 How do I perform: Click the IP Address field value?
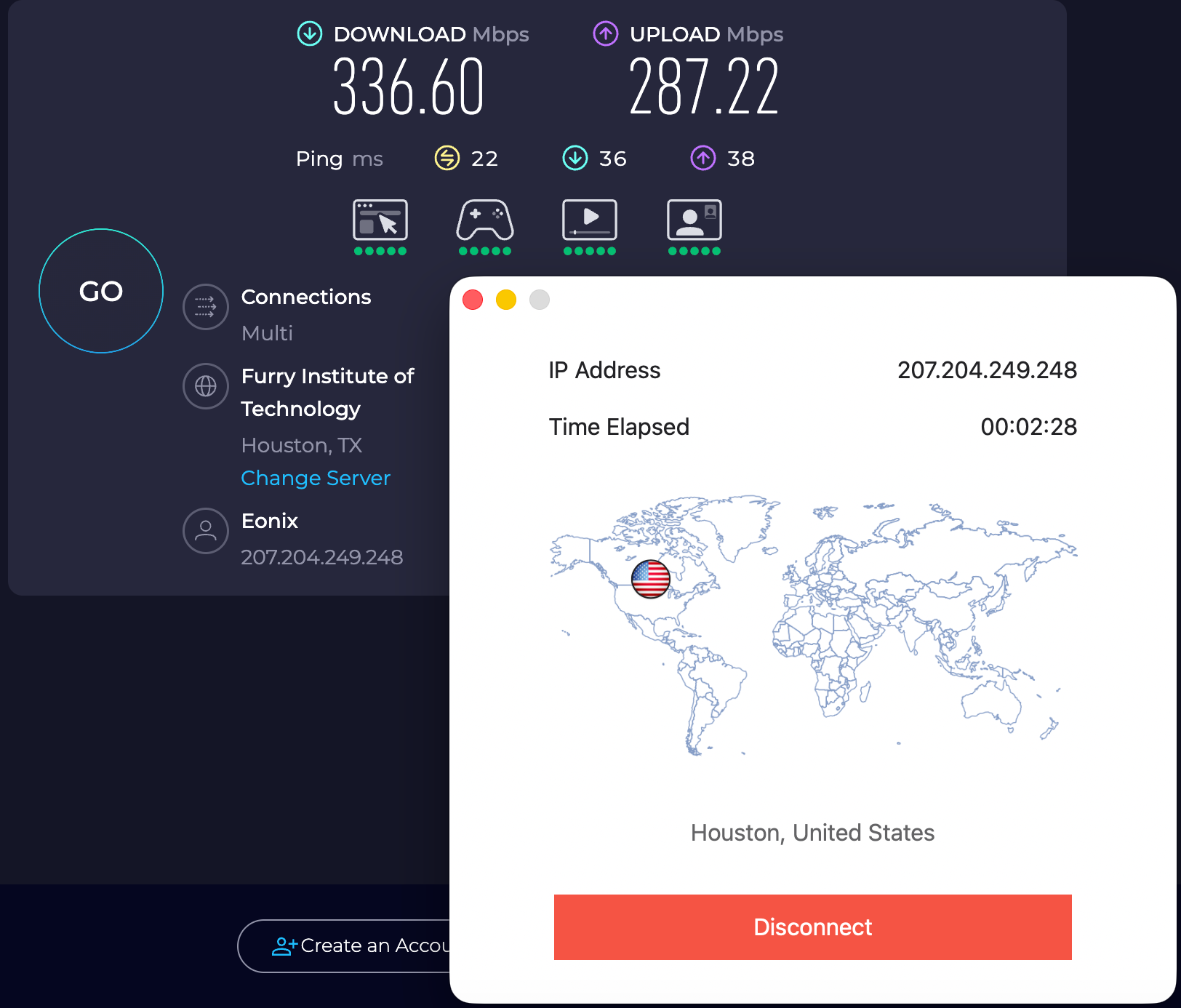click(988, 371)
